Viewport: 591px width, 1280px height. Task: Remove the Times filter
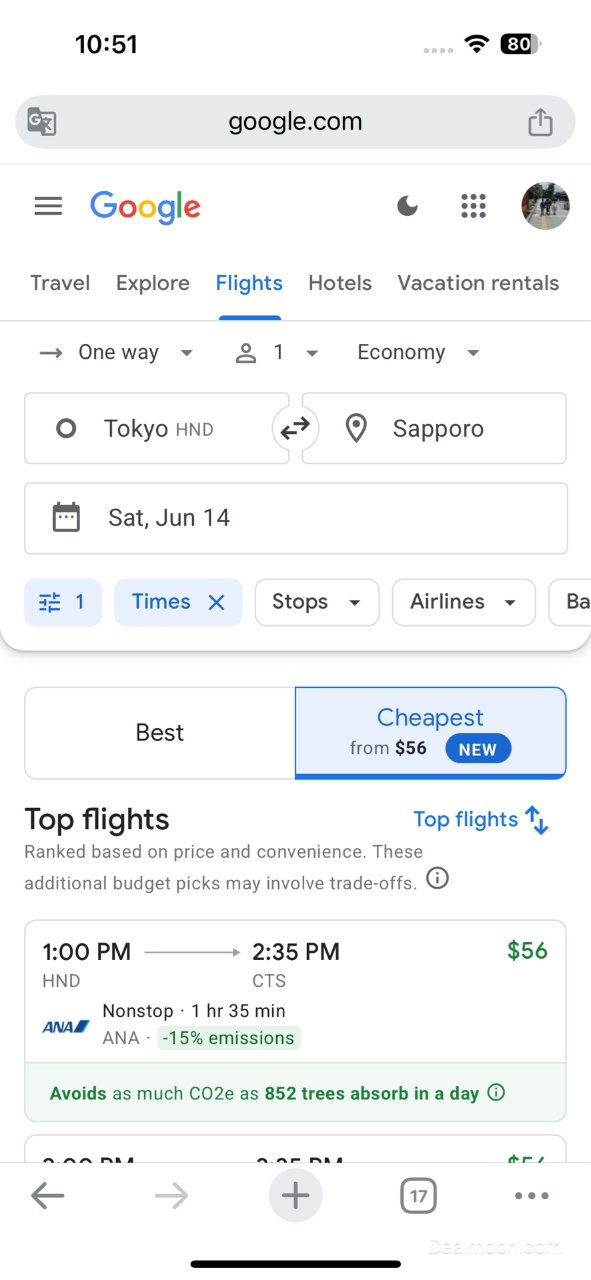[216, 602]
